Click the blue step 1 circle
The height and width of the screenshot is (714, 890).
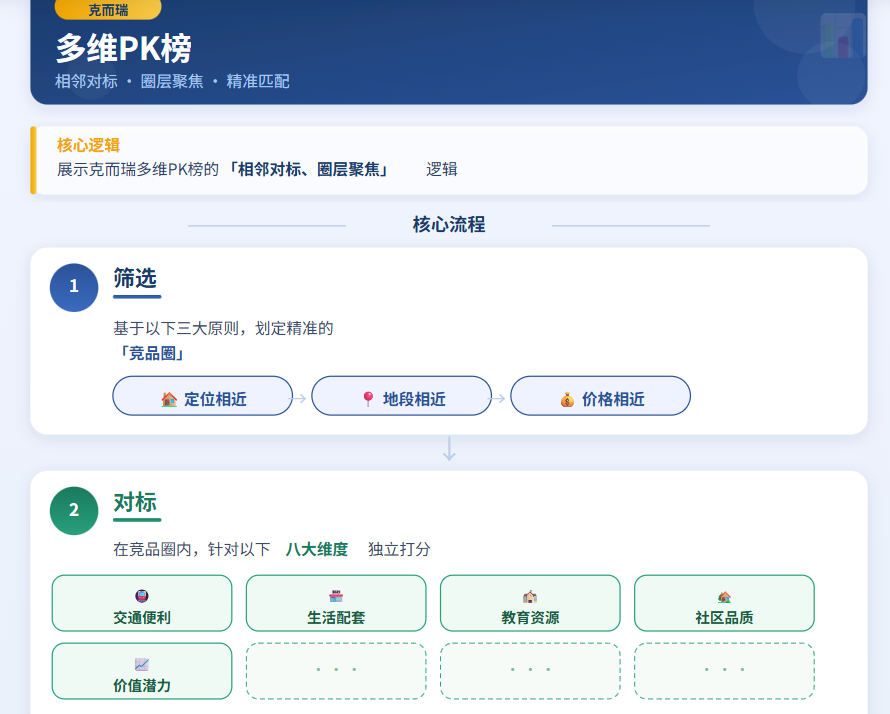tap(74, 287)
